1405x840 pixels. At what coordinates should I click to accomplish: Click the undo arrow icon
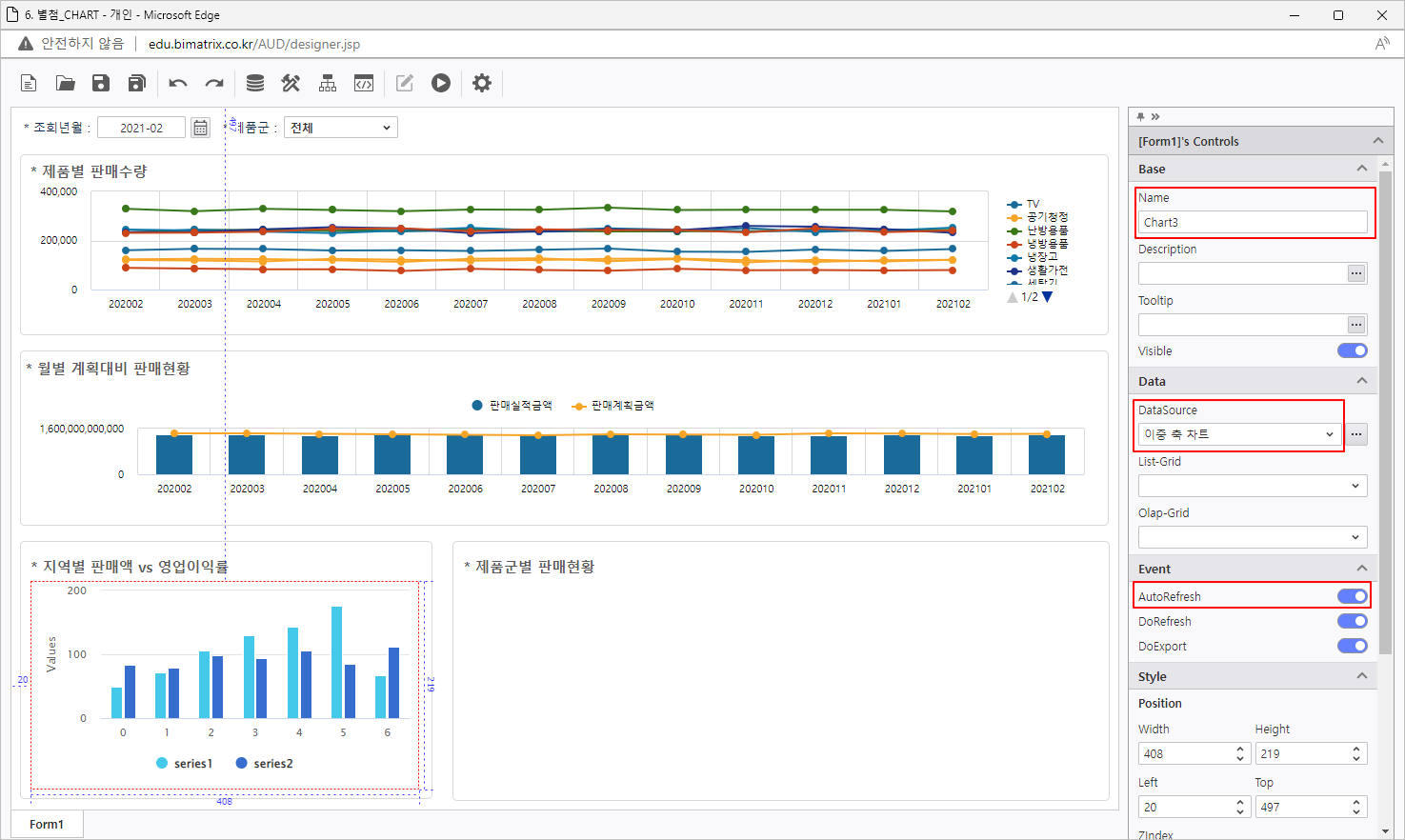178,84
